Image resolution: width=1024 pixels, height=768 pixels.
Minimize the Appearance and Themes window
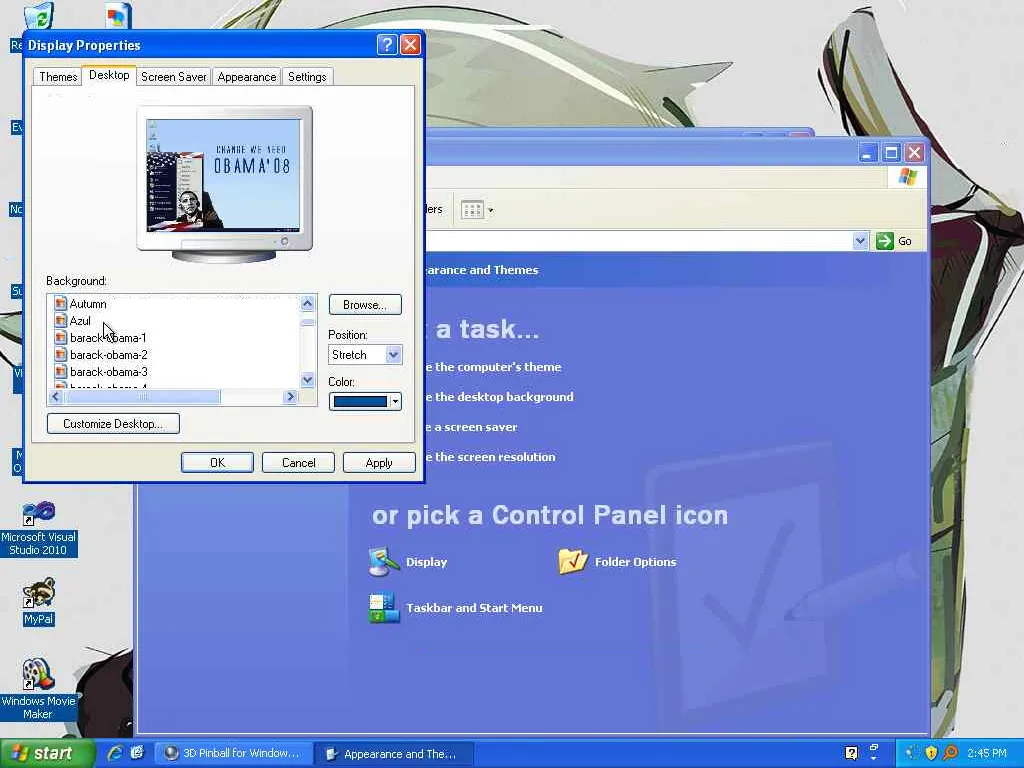pyautogui.click(x=867, y=153)
